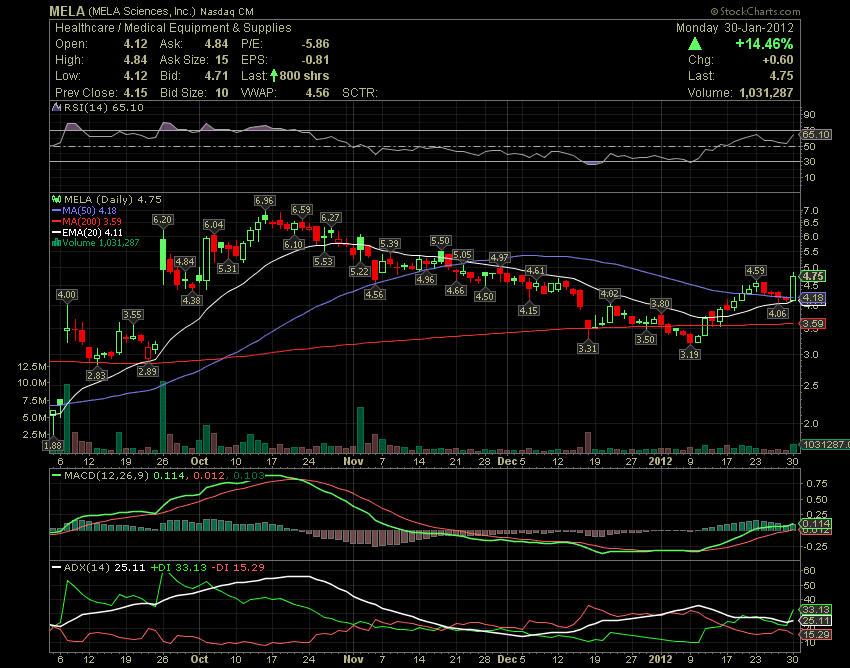Click the 4.96 price label

pyautogui.click(x=426, y=279)
